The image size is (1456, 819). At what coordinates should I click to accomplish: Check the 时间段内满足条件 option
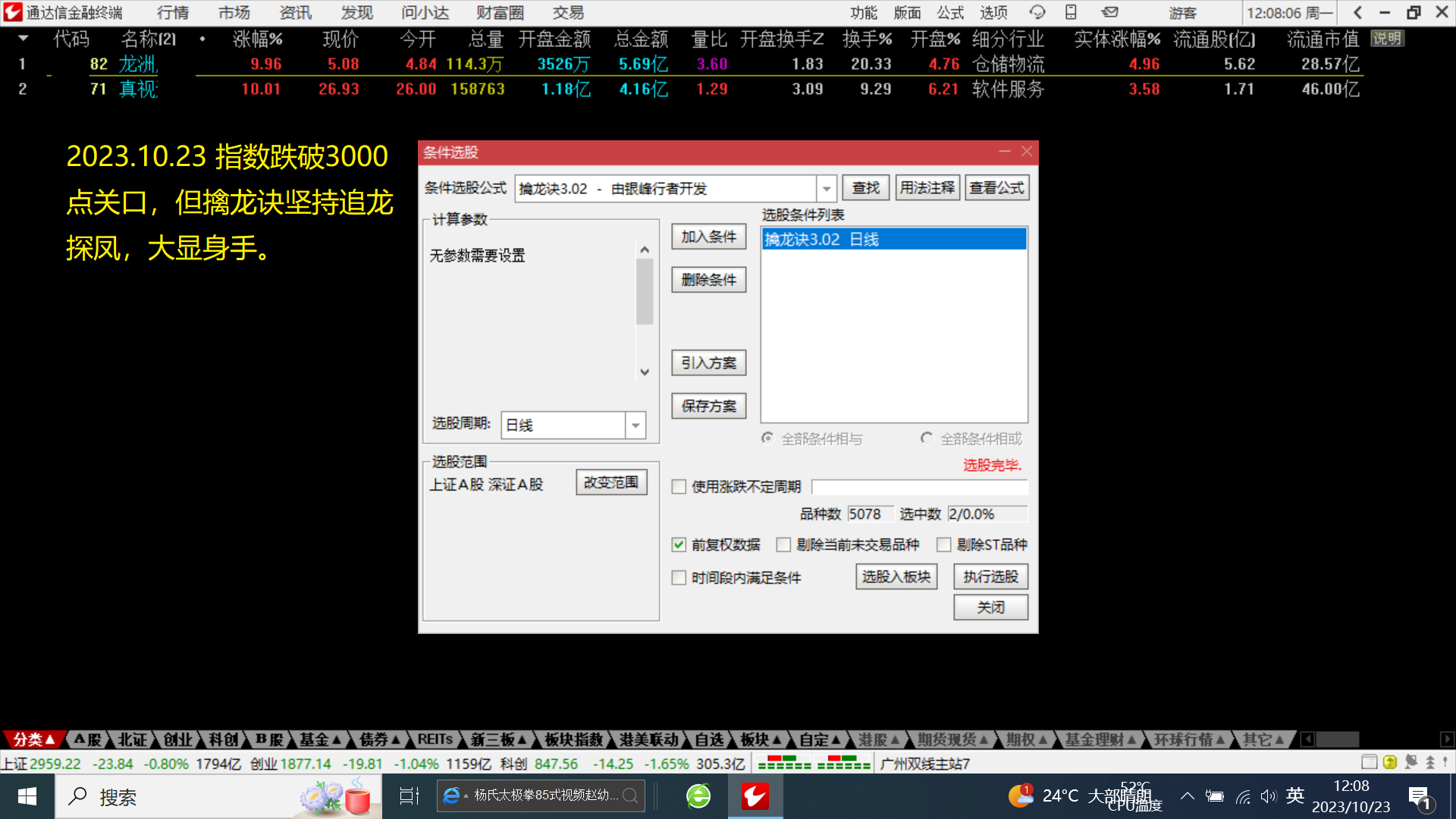[679, 578]
